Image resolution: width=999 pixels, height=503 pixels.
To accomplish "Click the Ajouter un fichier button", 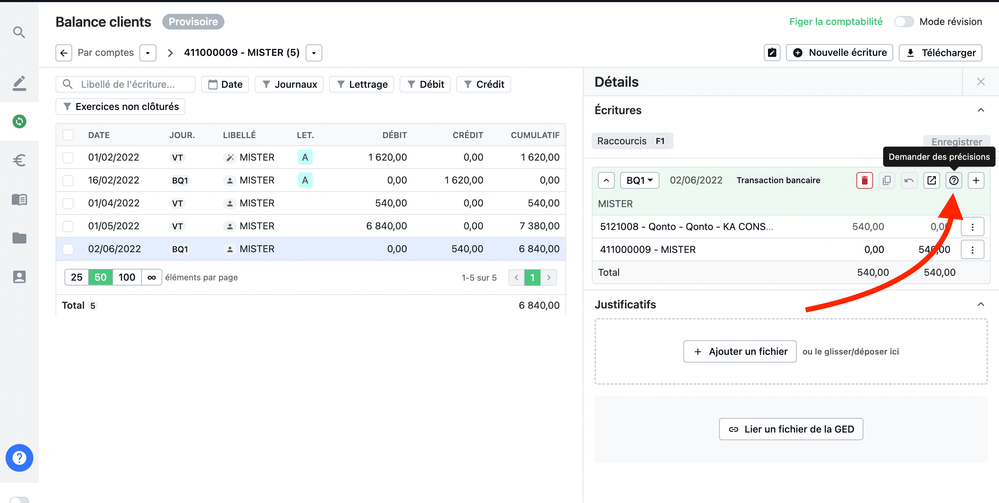I will [740, 352].
